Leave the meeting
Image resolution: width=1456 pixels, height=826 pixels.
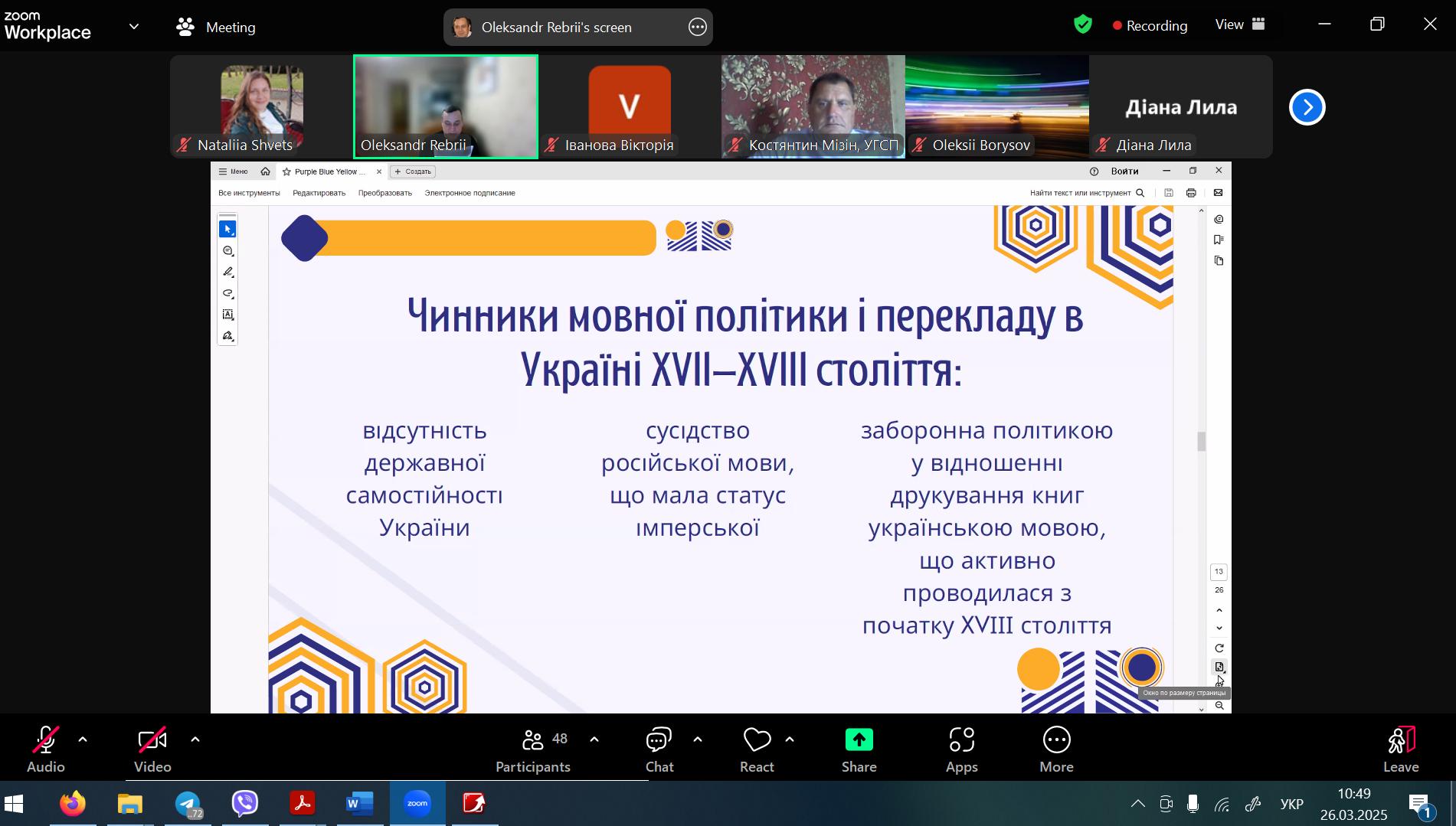point(1401,749)
